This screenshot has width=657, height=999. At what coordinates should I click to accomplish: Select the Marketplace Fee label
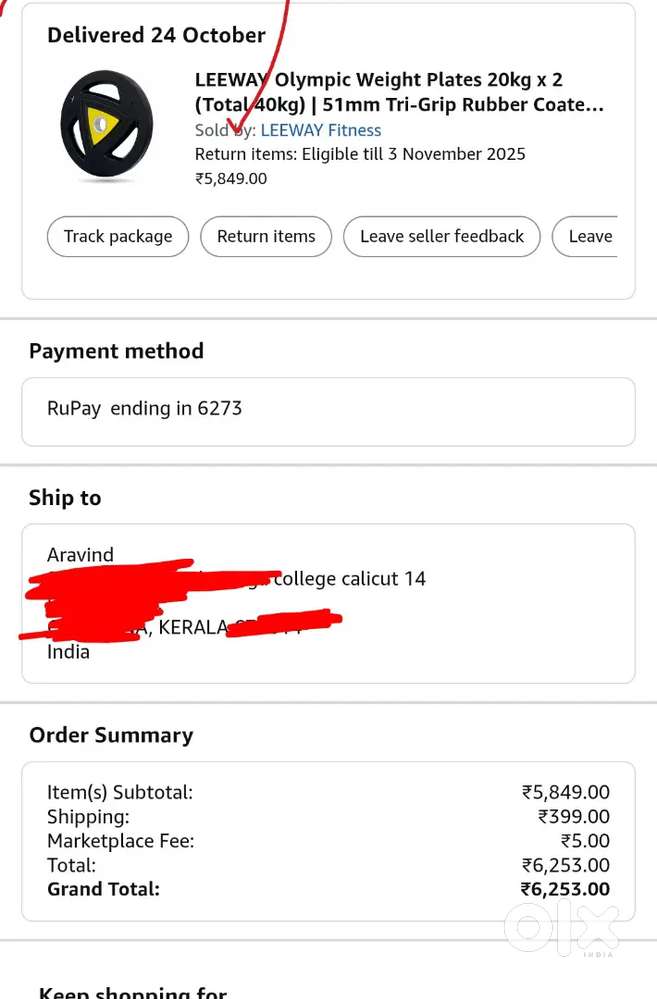(121, 841)
